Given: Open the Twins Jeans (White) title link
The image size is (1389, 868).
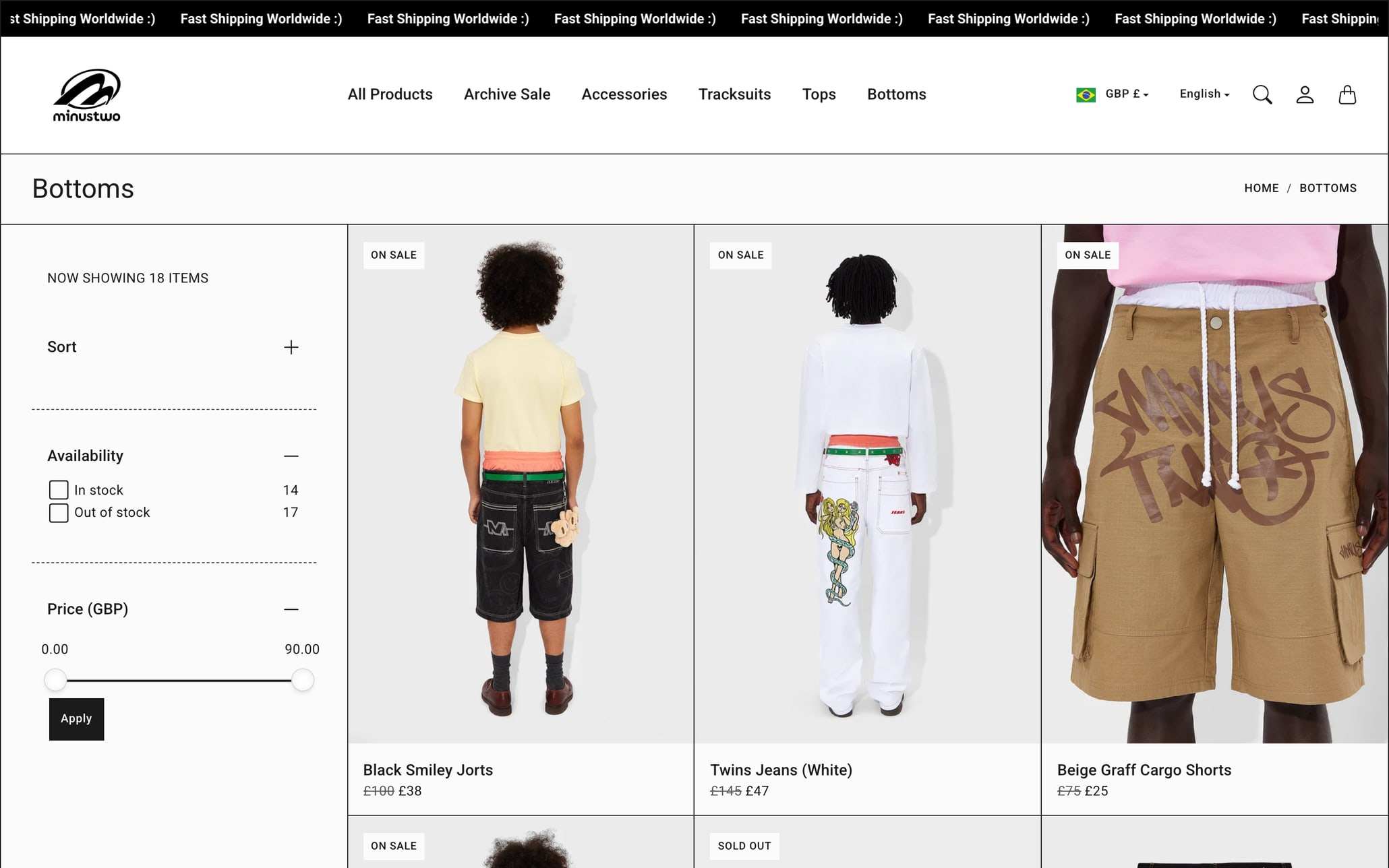Looking at the screenshot, I should click(781, 770).
